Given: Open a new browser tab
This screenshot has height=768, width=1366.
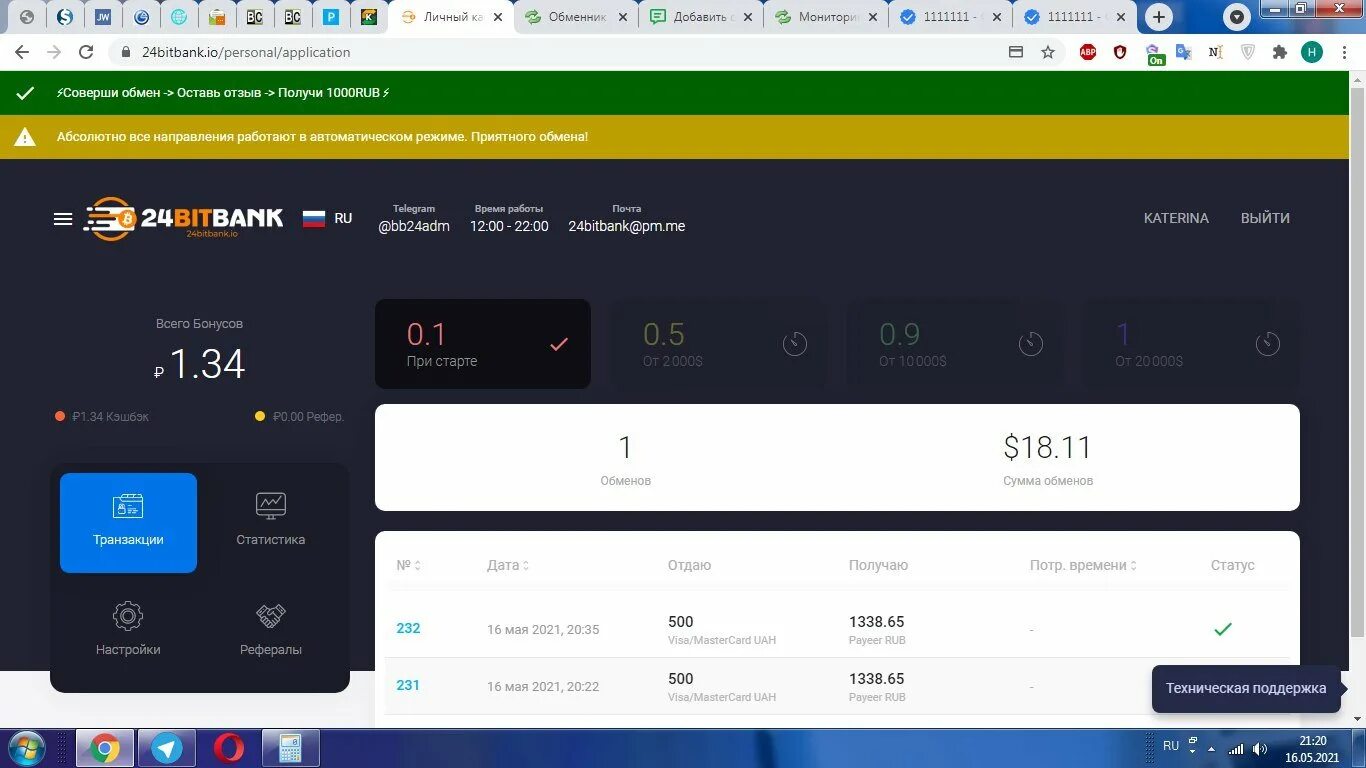Looking at the screenshot, I should [x=1159, y=17].
